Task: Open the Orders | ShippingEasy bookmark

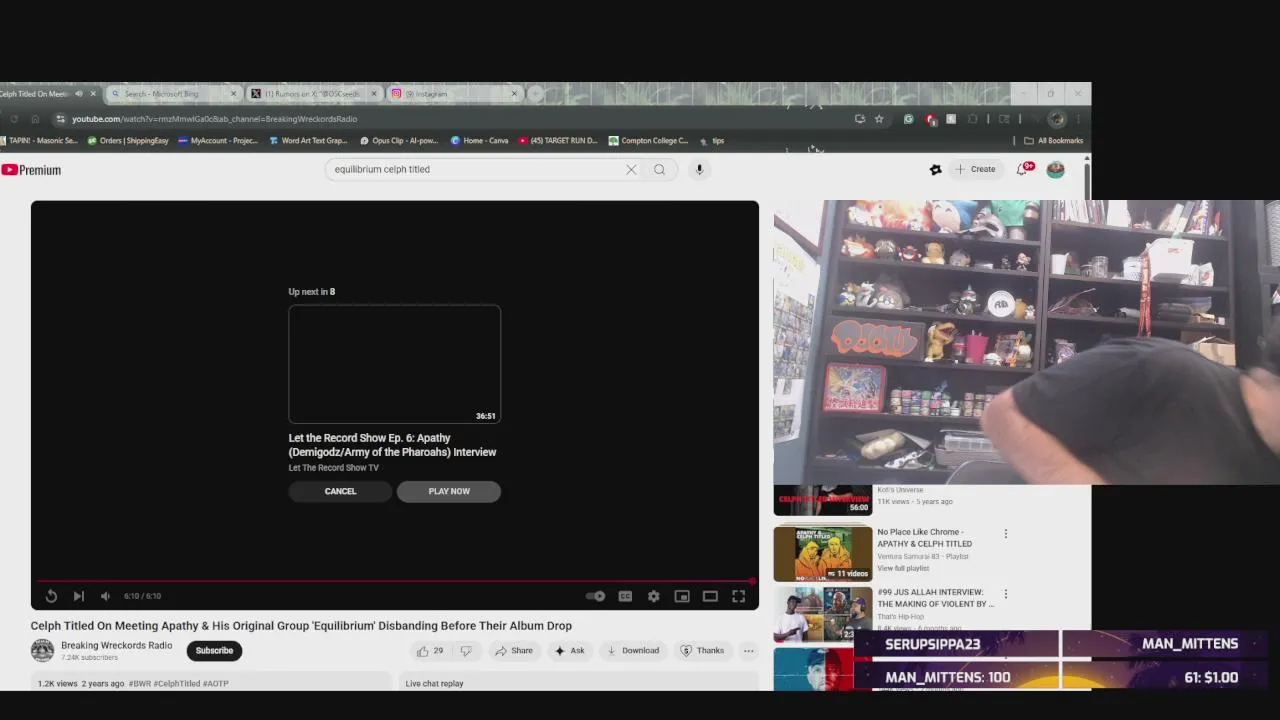Action: (128, 141)
